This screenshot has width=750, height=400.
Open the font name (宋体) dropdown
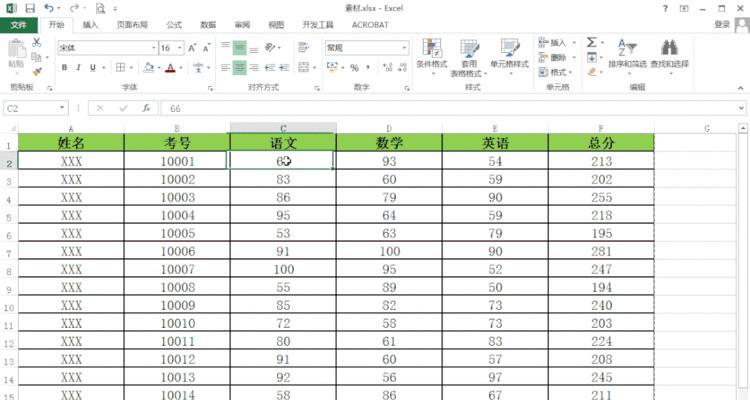coord(154,48)
